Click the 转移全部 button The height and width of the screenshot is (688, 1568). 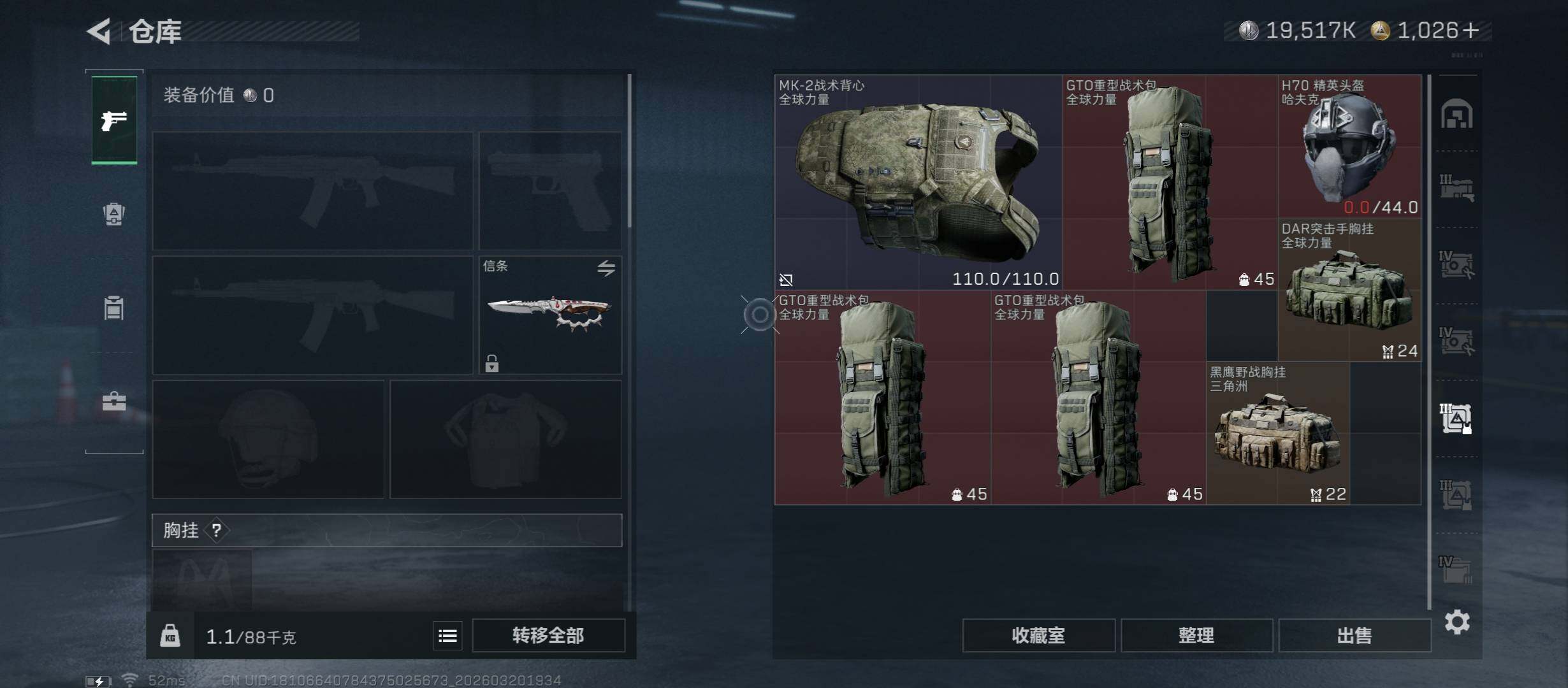pos(548,635)
